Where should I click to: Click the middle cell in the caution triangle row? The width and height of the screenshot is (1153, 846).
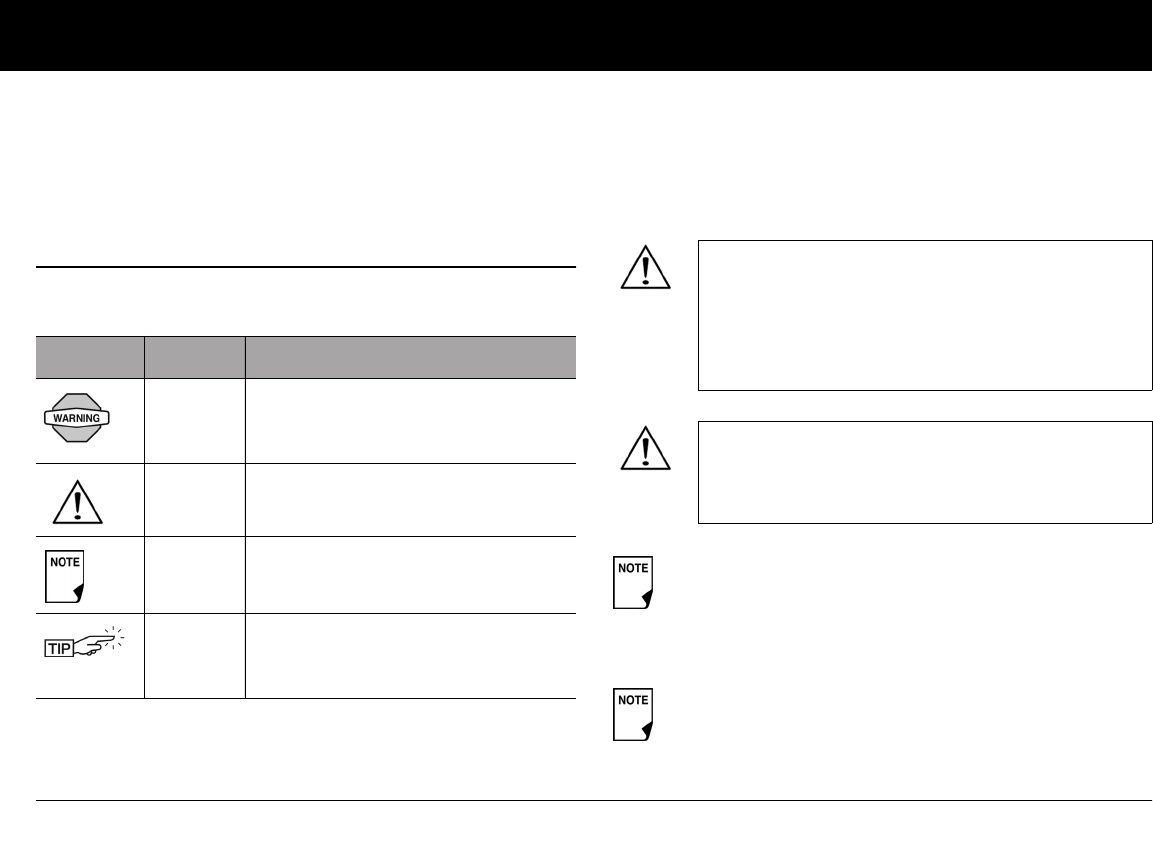pyautogui.click(x=195, y=501)
